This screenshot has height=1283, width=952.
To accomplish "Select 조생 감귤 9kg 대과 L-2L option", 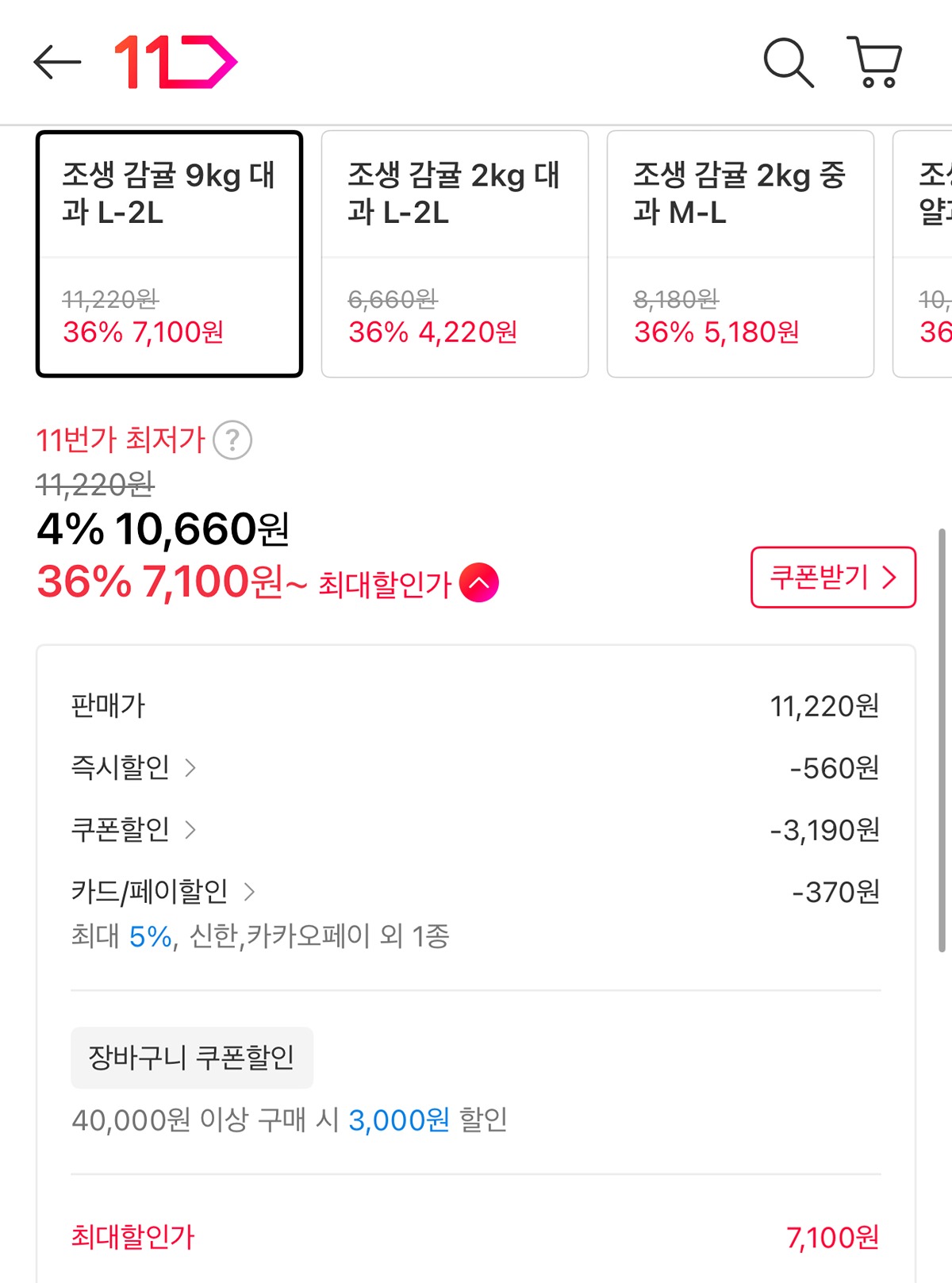I will tap(169, 254).
